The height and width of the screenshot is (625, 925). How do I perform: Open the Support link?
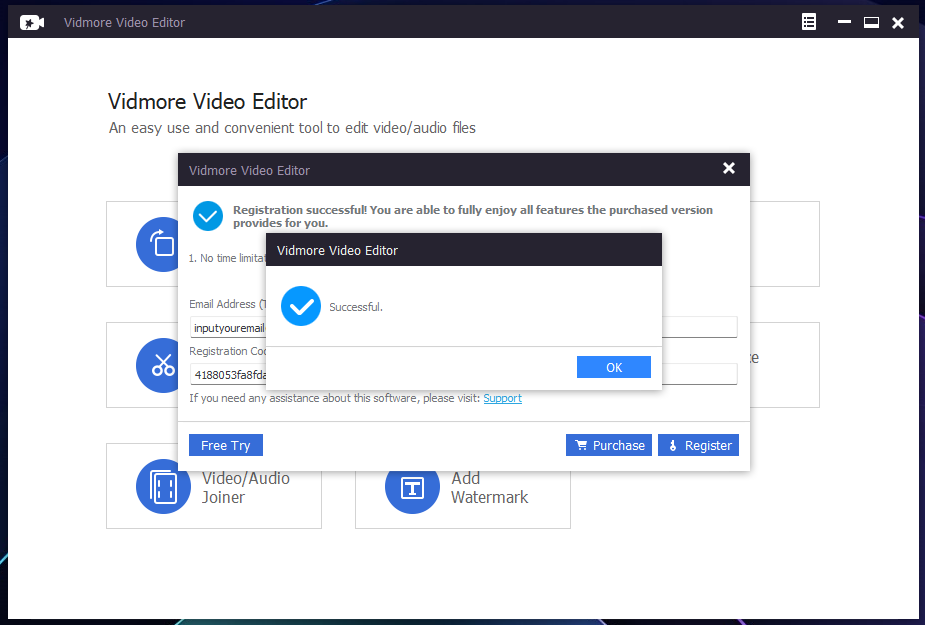click(502, 398)
